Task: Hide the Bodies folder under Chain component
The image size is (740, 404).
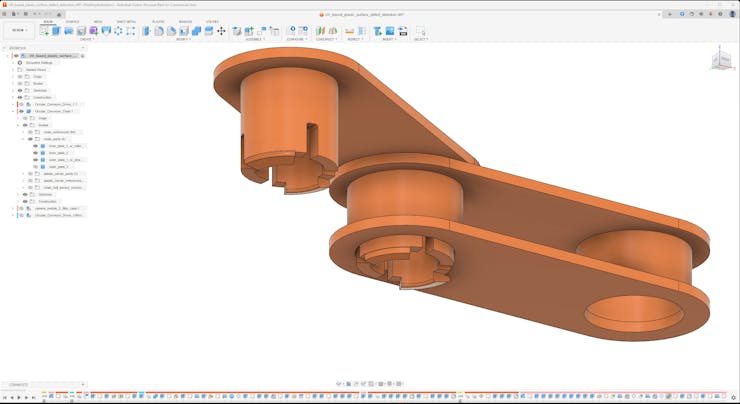Action: coord(26,125)
